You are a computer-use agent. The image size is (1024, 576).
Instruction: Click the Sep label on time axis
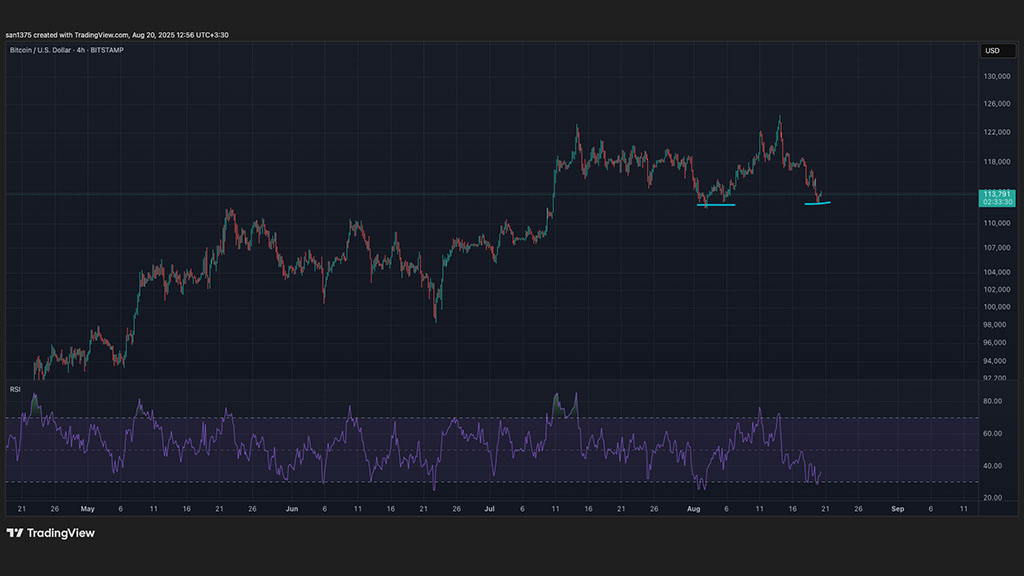point(898,509)
